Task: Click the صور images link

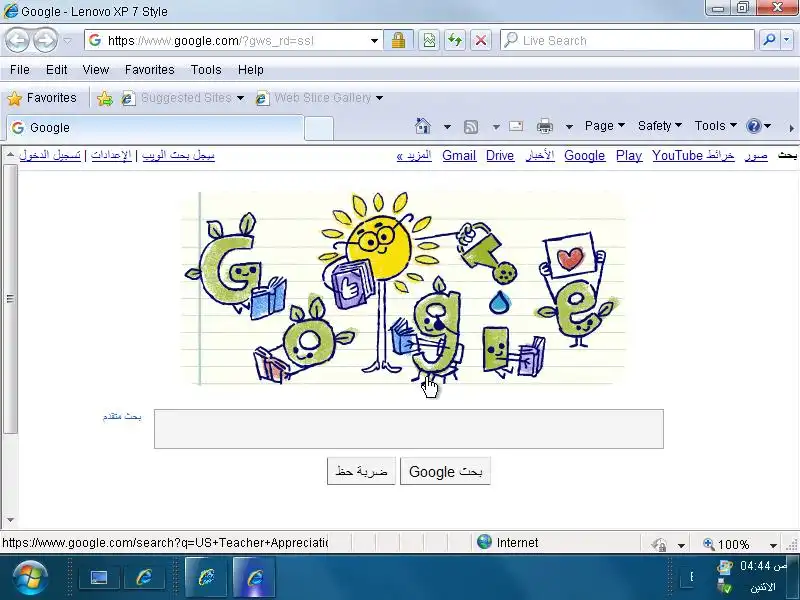Action: (756, 156)
